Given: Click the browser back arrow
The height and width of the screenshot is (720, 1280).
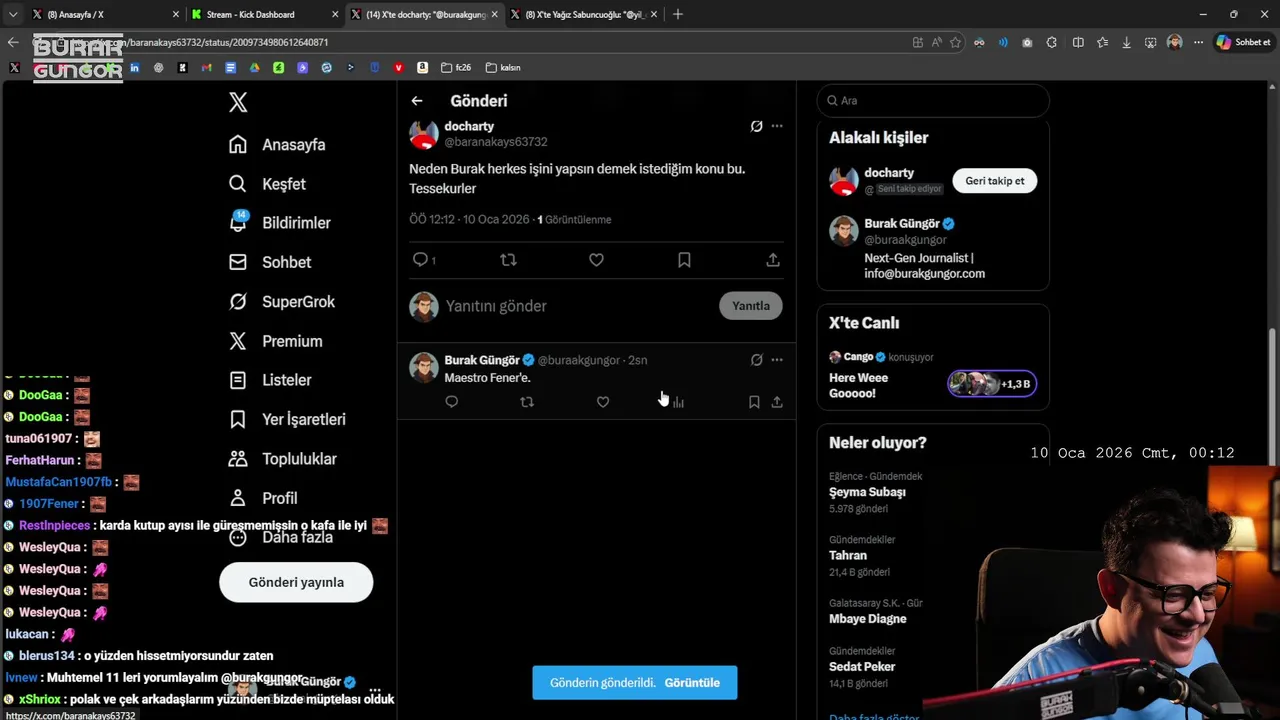Looking at the screenshot, I should [13, 42].
